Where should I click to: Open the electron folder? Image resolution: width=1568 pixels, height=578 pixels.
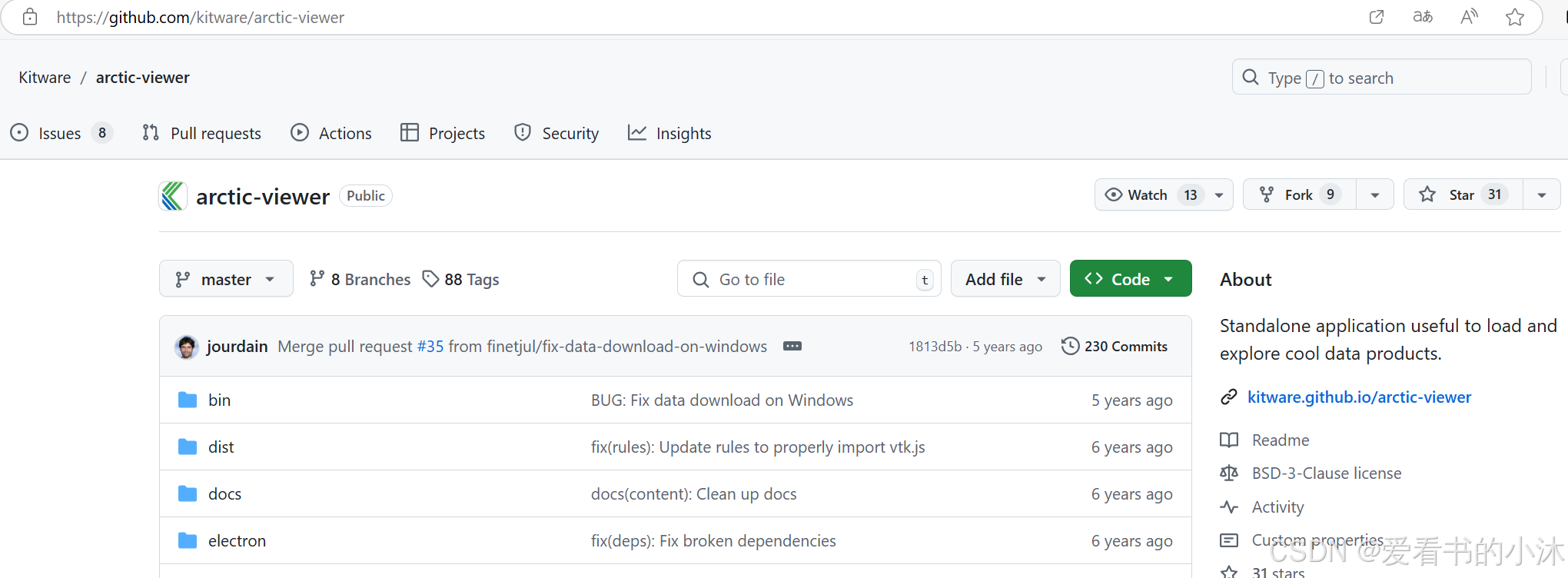tap(237, 540)
